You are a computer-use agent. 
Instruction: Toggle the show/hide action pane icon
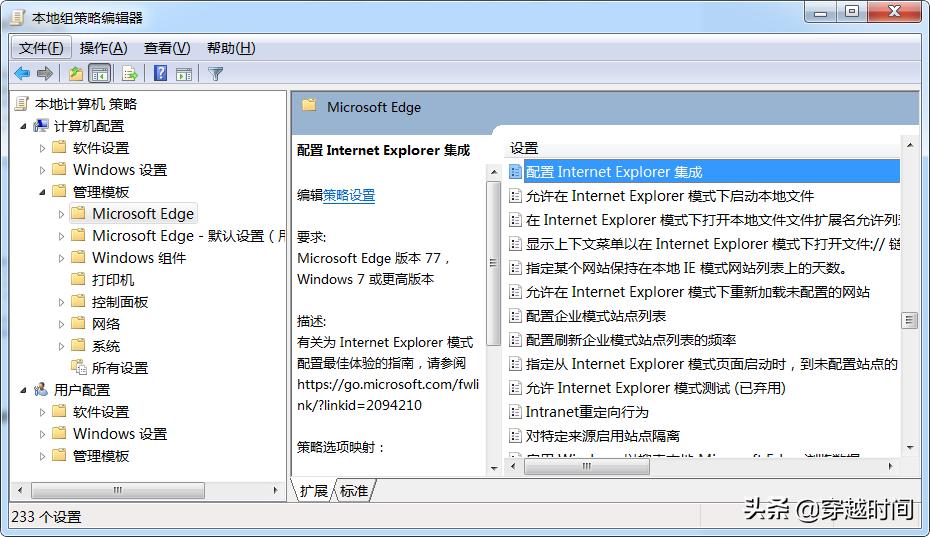tap(184, 74)
